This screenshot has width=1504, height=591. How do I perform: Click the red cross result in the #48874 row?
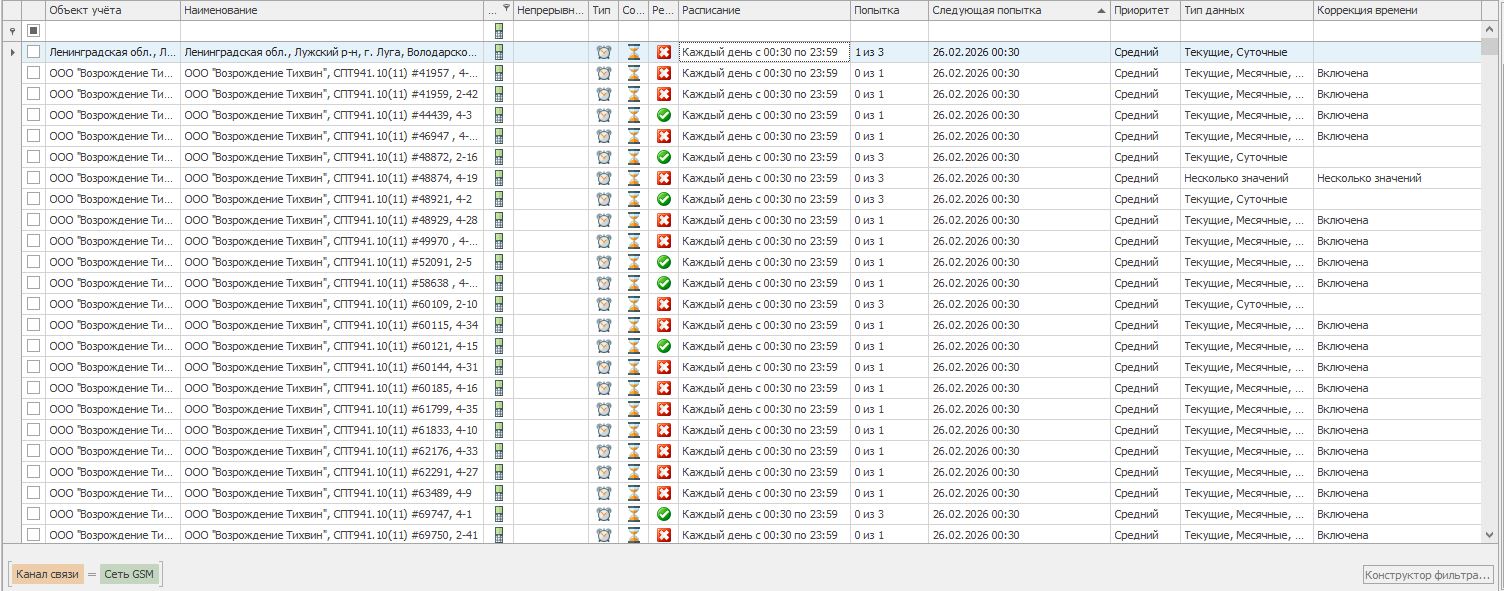click(663, 178)
